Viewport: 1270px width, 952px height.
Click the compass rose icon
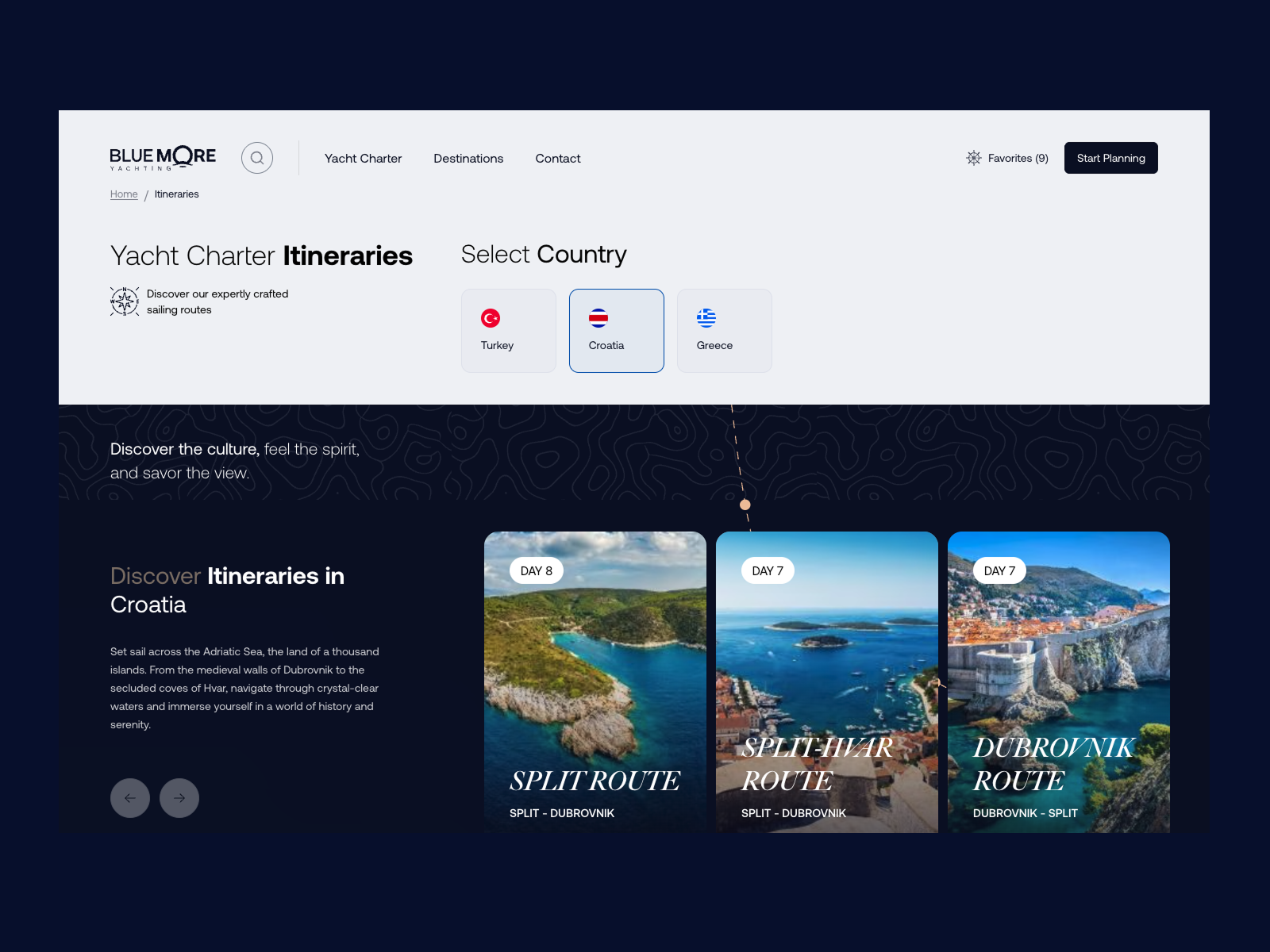coord(125,301)
